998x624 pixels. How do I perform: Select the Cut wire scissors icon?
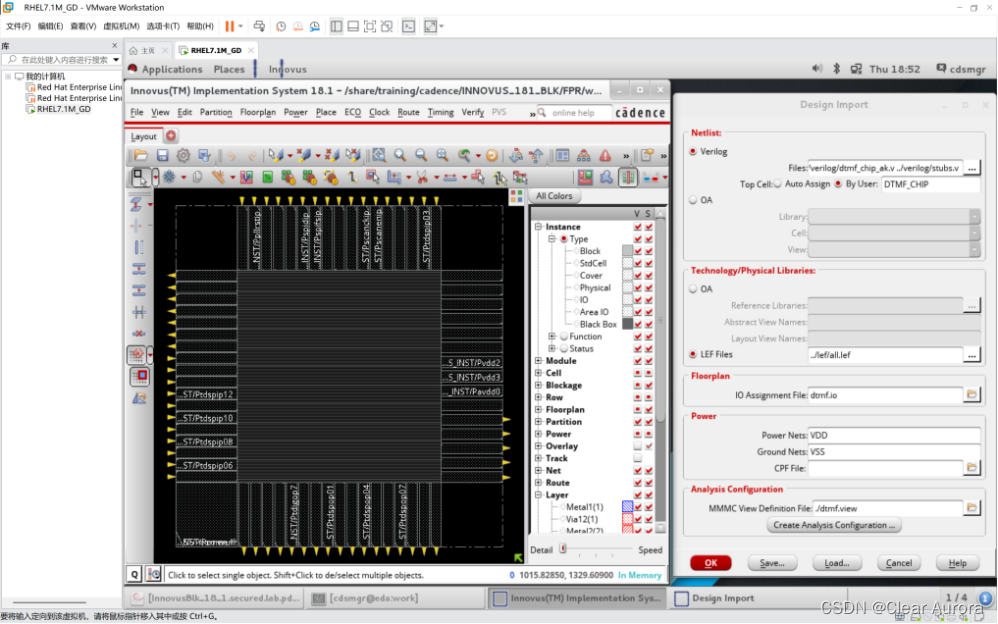click(x=422, y=178)
